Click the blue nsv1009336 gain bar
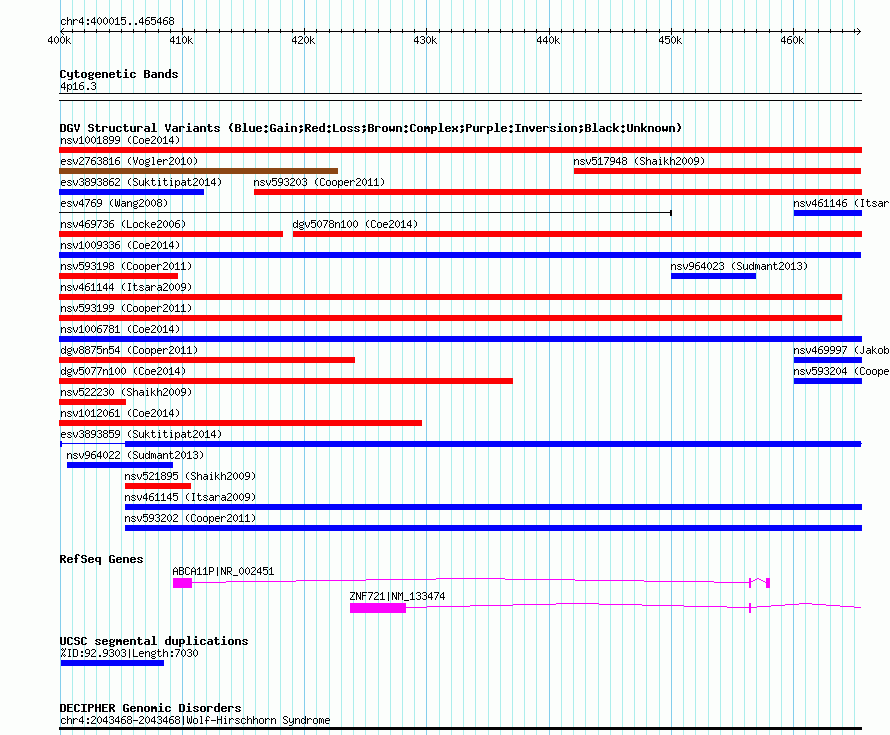The height and width of the screenshot is (735, 890). tap(460, 255)
